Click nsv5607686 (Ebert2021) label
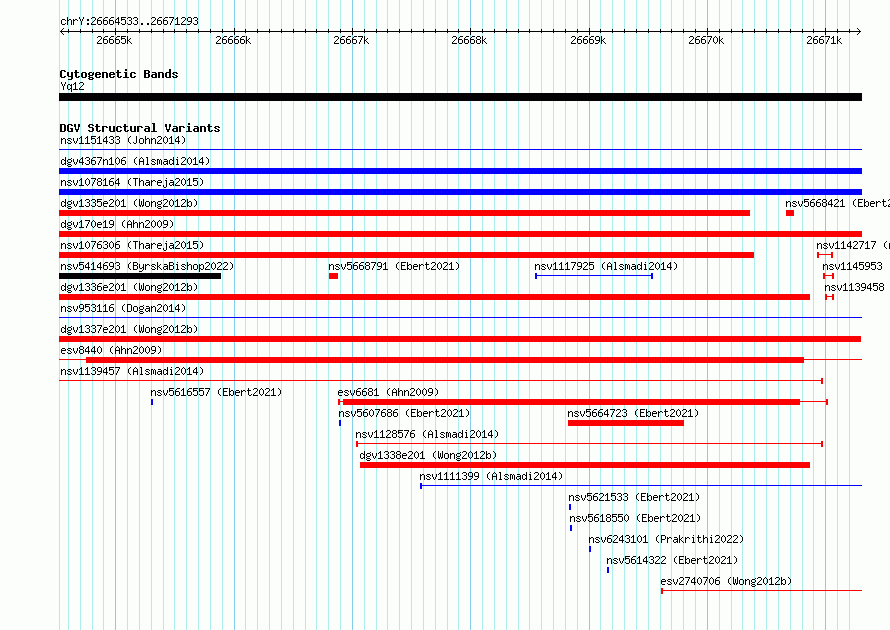Screen dimensions: 890x630 (404, 413)
